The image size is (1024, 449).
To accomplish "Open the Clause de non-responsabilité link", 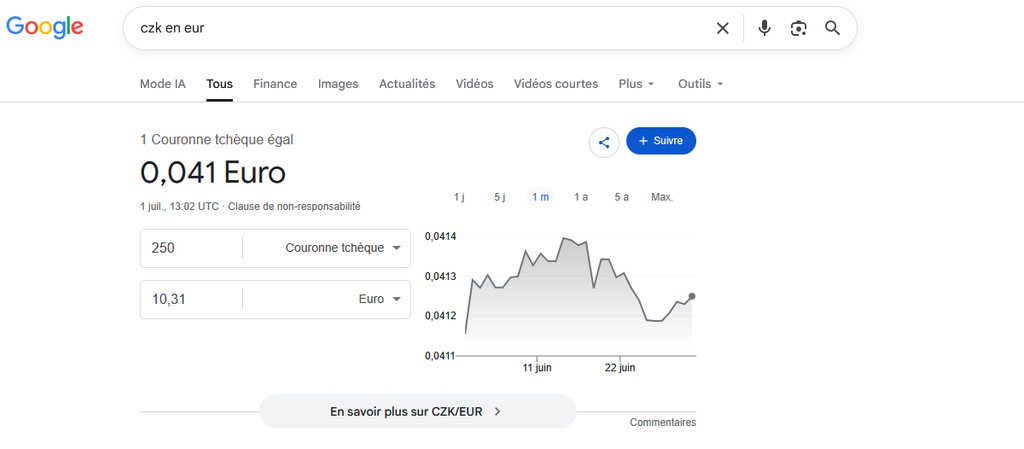I will click(x=294, y=206).
